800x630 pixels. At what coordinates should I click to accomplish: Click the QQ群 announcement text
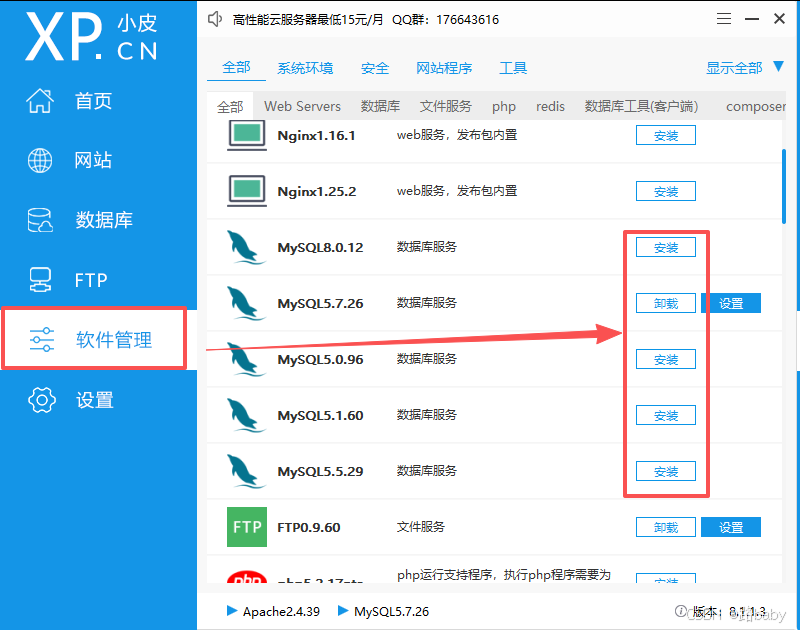pos(445,19)
